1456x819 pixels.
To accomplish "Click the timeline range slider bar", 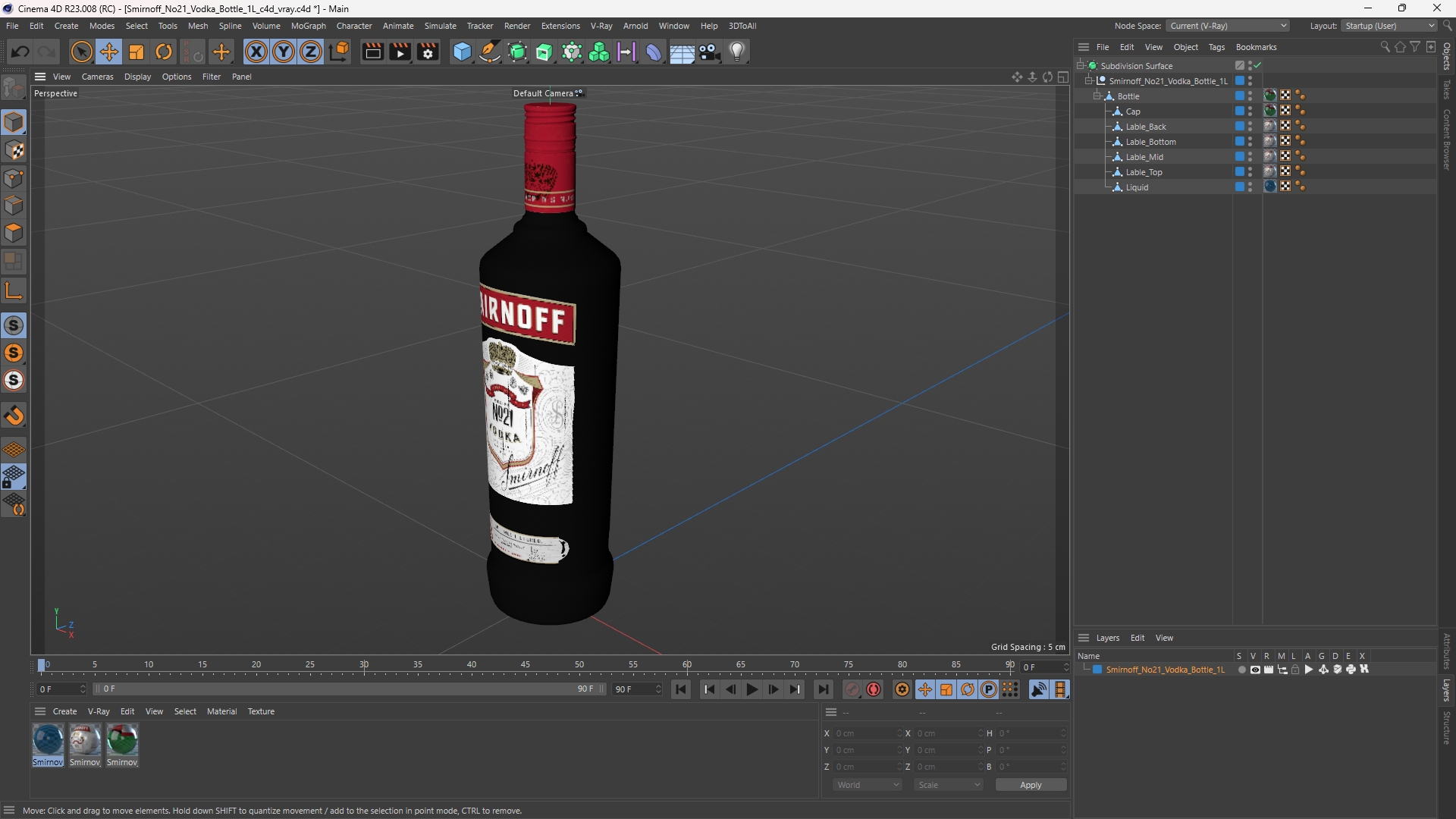I will coord(349,689).
